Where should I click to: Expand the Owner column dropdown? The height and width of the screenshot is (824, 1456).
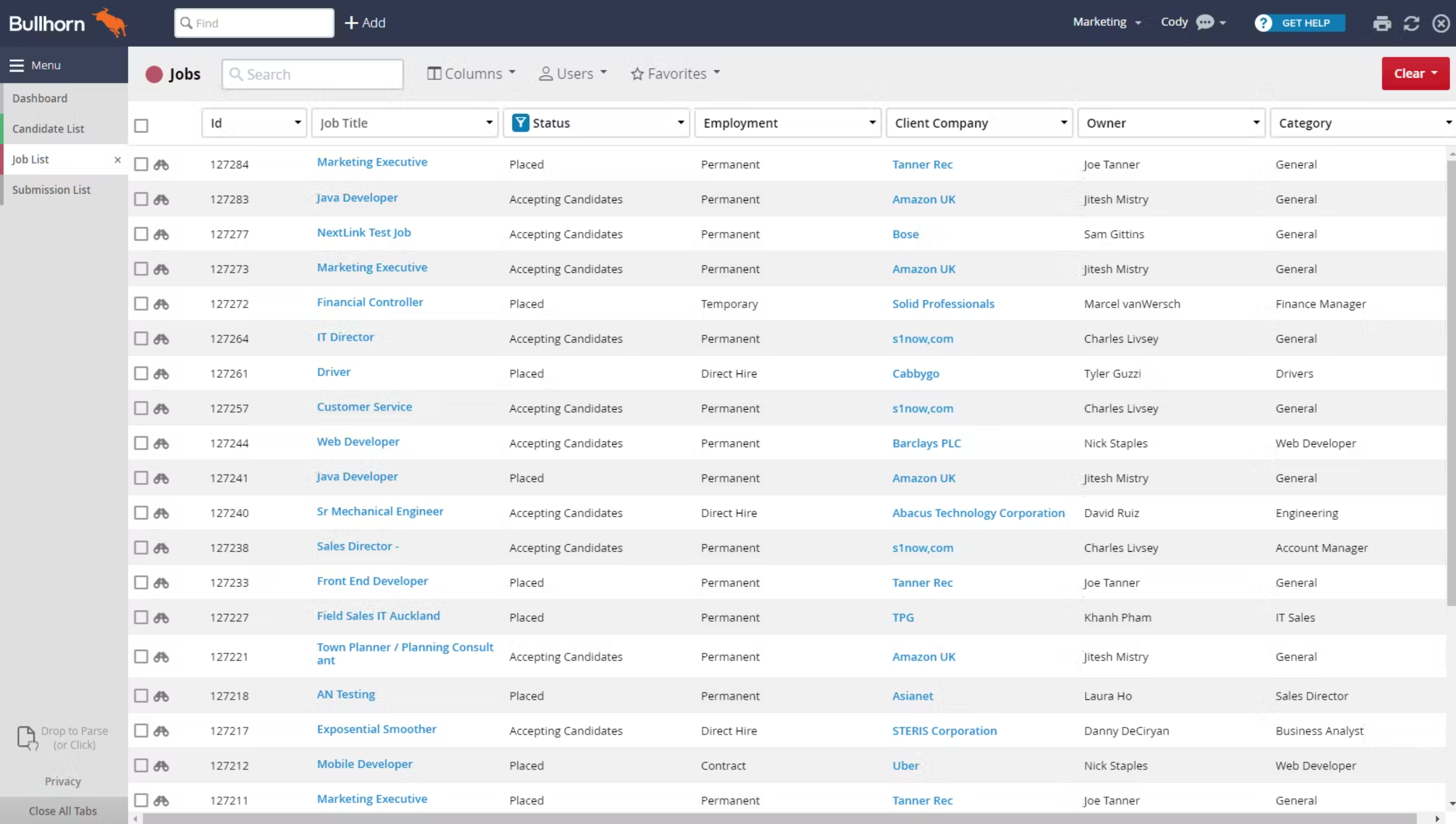pos(1256,122)
